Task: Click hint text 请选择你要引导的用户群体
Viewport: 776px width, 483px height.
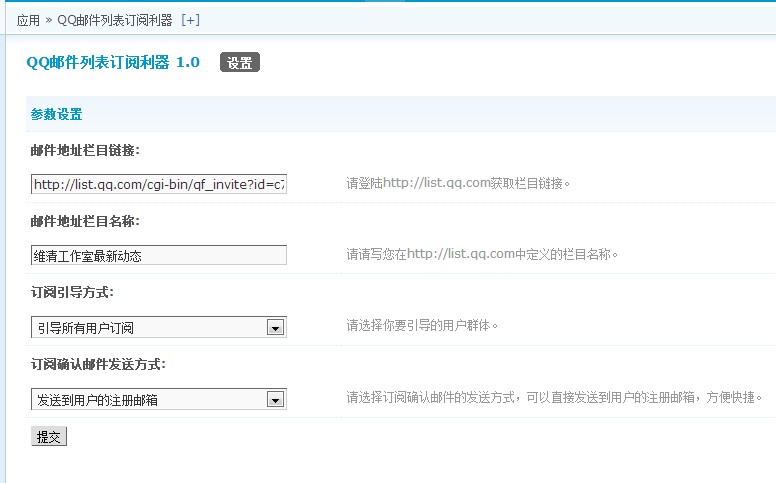Action: click(x=422, y=325)
